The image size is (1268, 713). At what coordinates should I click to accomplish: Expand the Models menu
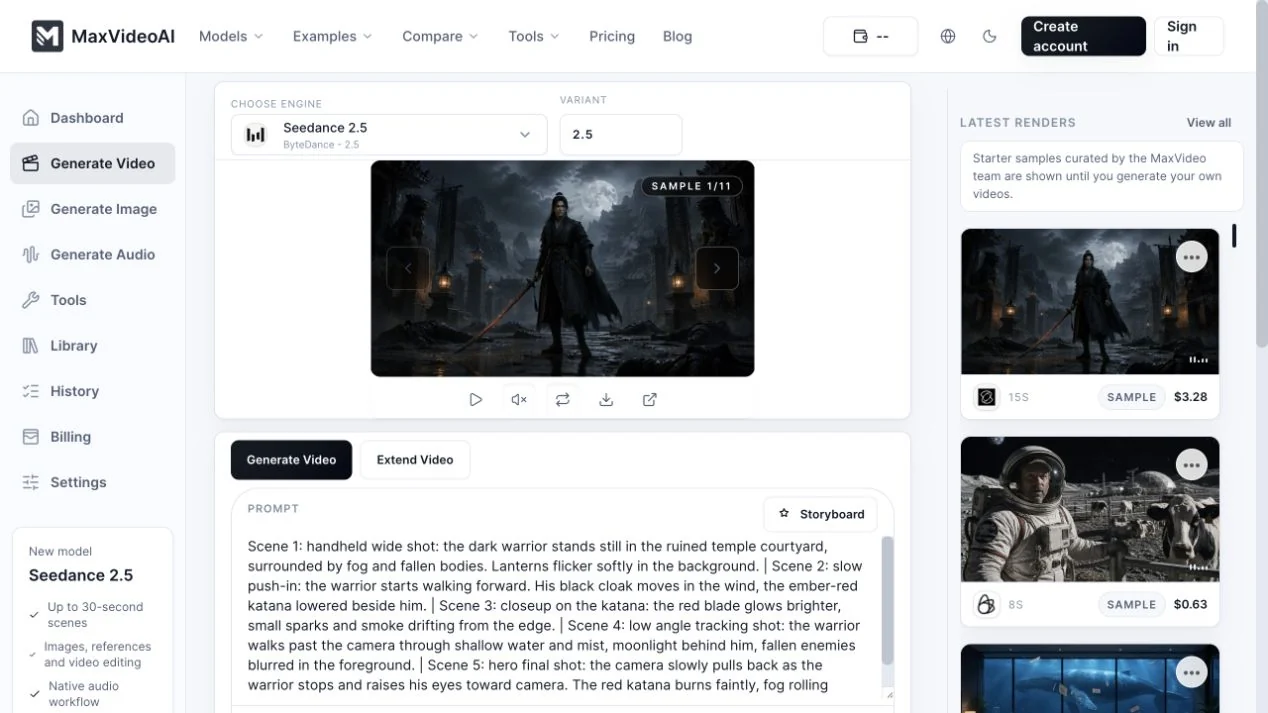coord(231,36)
